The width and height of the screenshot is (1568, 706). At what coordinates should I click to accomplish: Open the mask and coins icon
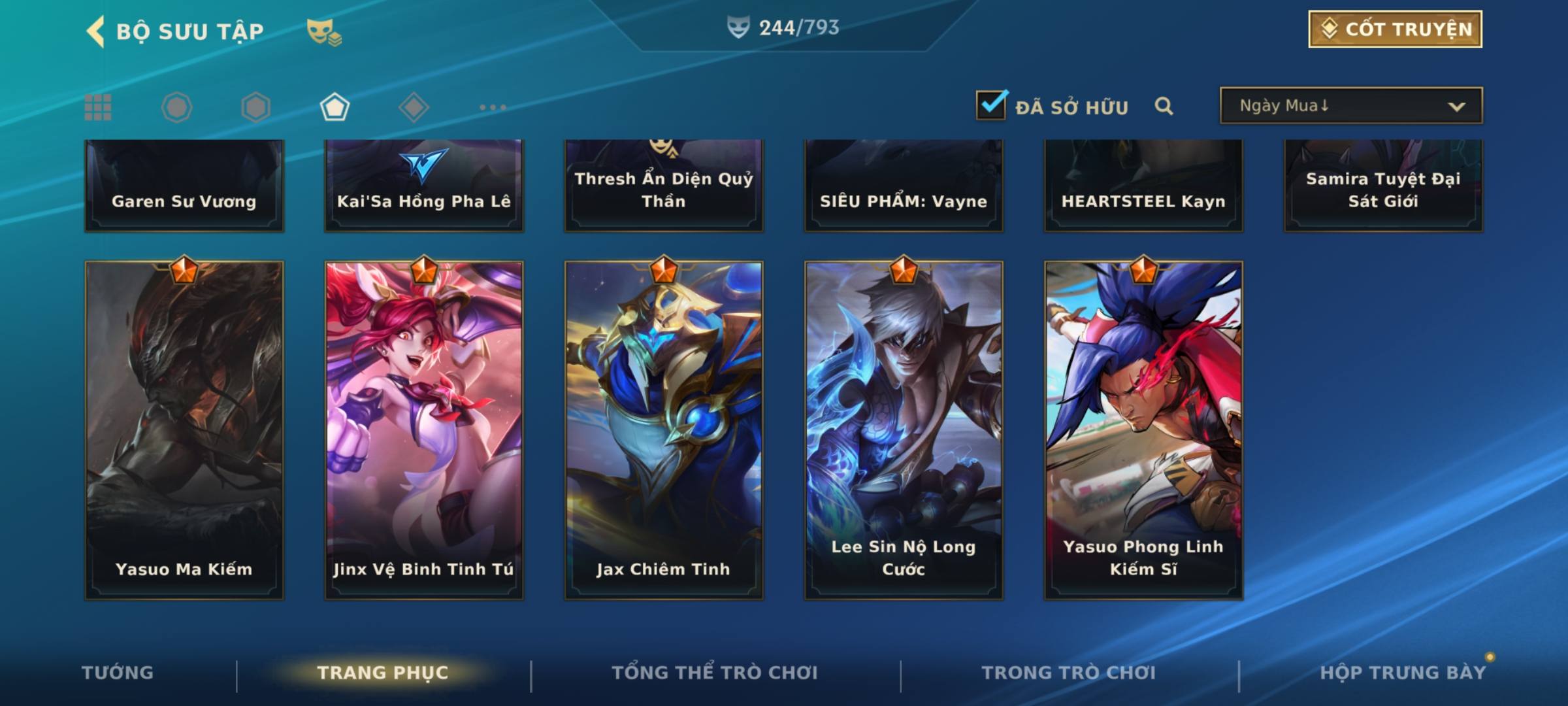coord(324,31)
